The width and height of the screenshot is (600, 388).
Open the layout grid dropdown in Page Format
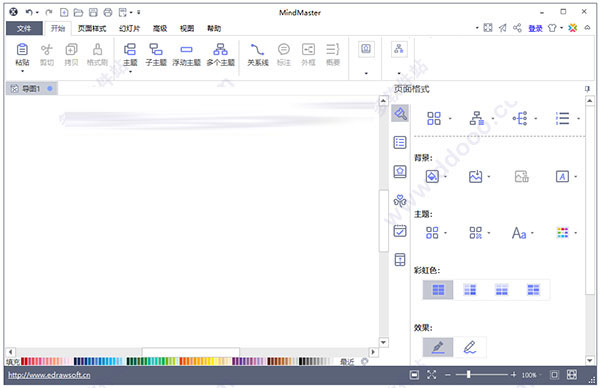coord(450,119)
